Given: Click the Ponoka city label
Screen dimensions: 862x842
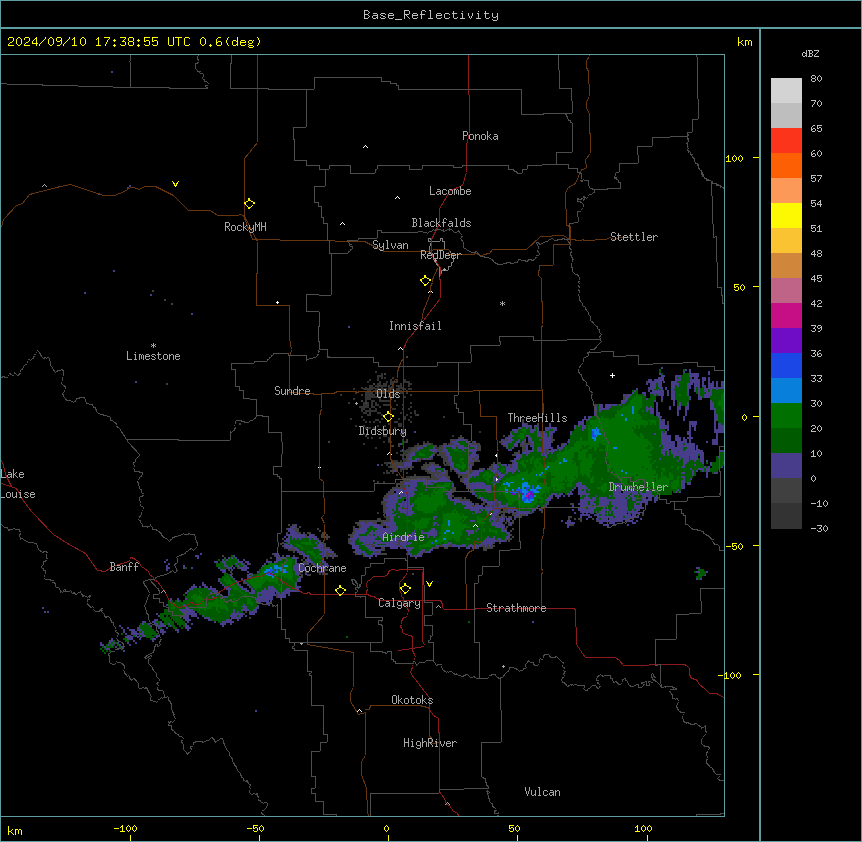Looking at the screenshot, I should pos(480,136).
